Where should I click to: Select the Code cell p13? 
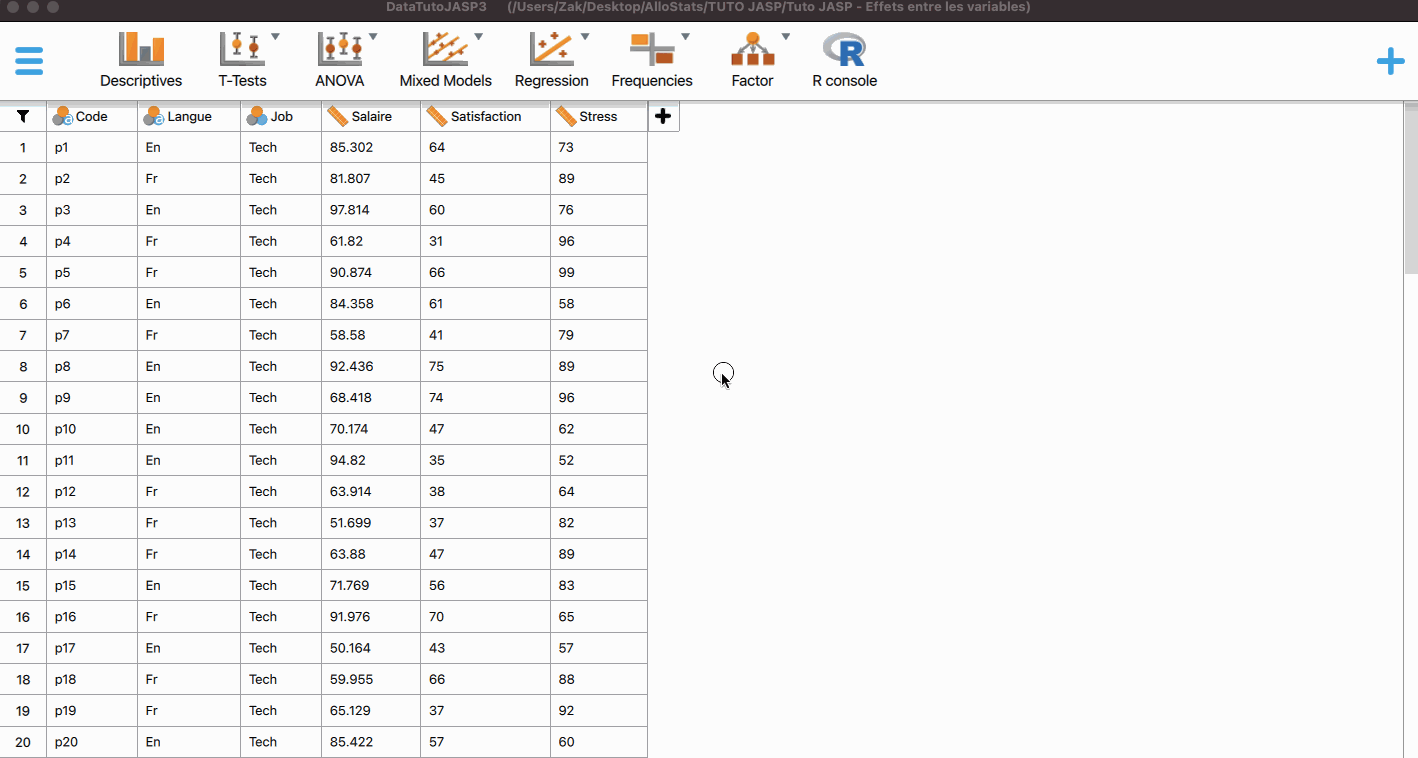point(92,523)
